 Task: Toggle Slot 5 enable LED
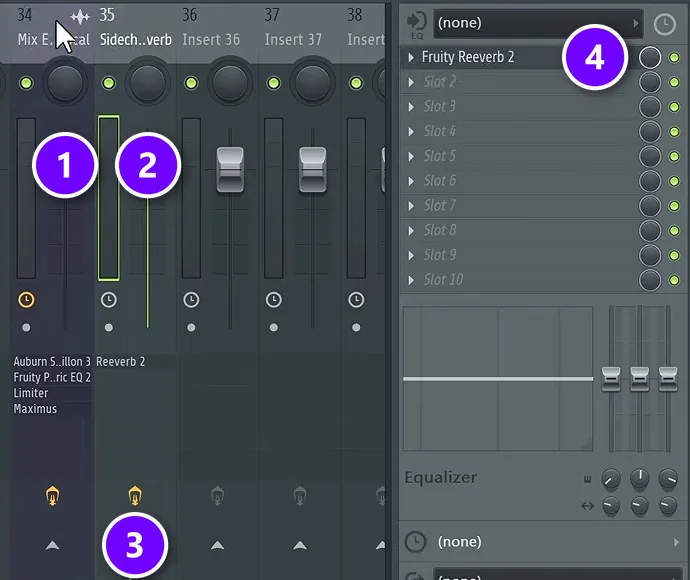click(674, 156)
